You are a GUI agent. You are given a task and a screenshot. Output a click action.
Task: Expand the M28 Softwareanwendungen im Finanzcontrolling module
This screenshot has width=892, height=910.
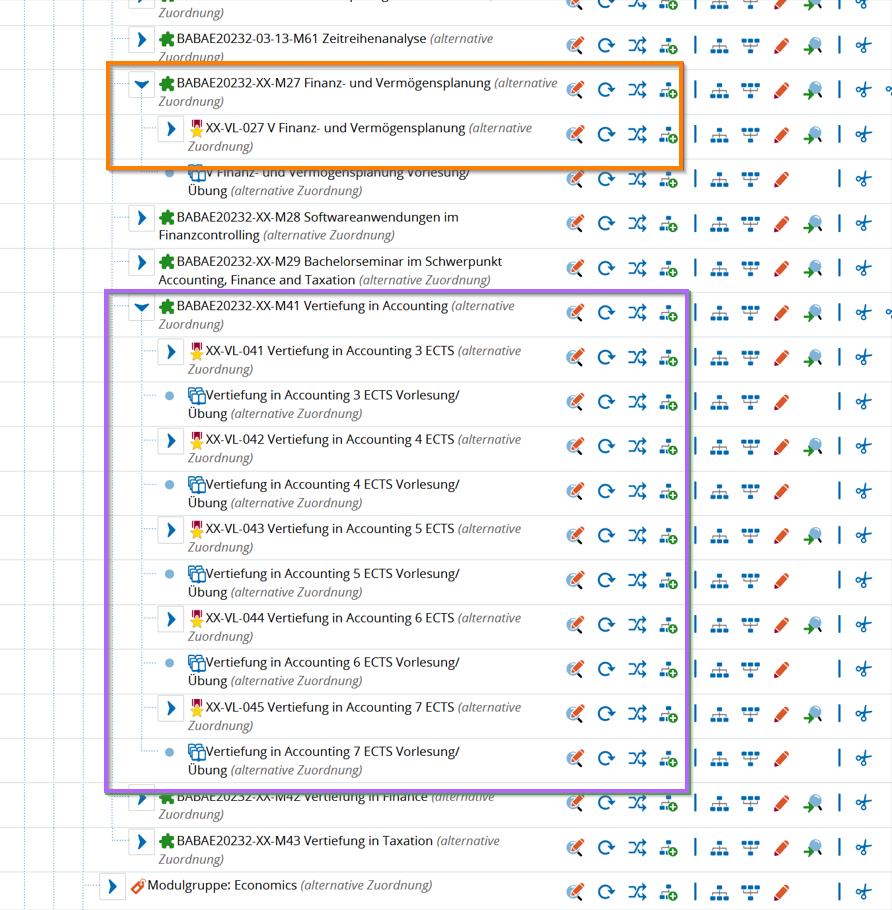coord(142,218)
